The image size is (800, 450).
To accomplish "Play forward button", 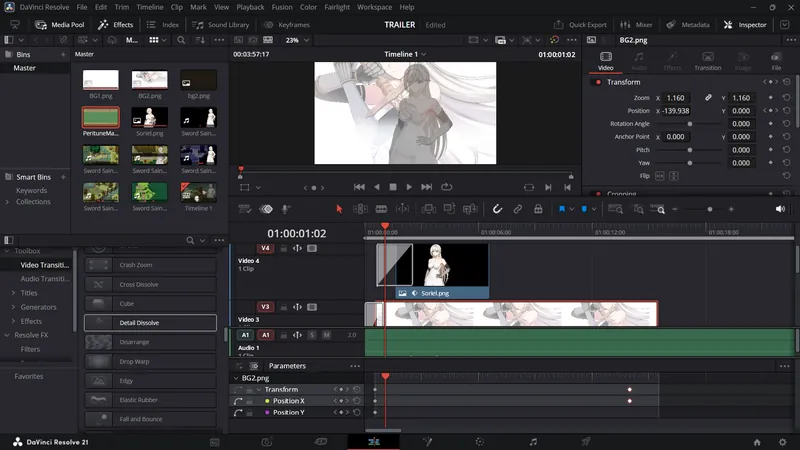I will tap(409, 187).
